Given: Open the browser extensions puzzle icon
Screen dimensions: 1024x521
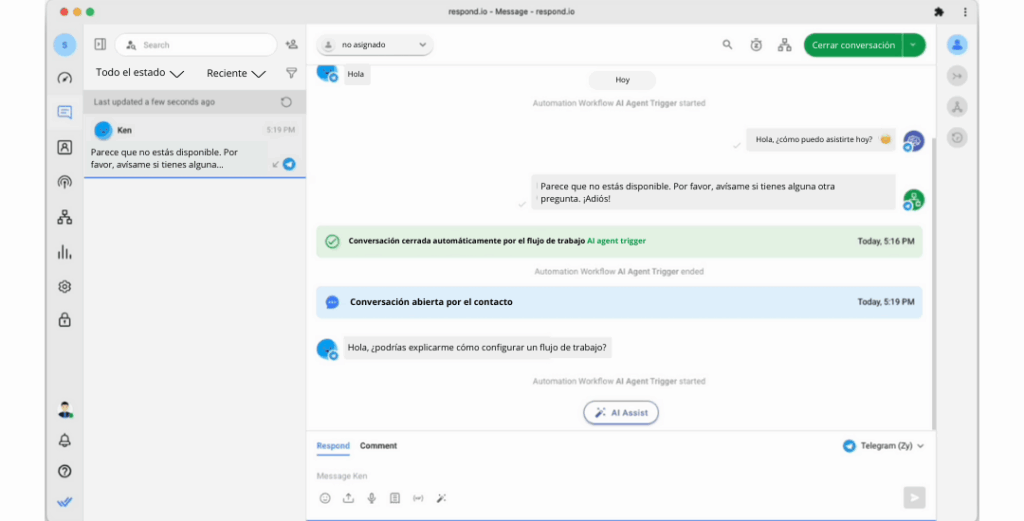Looking at the screenshot, I should click(938, 12).
